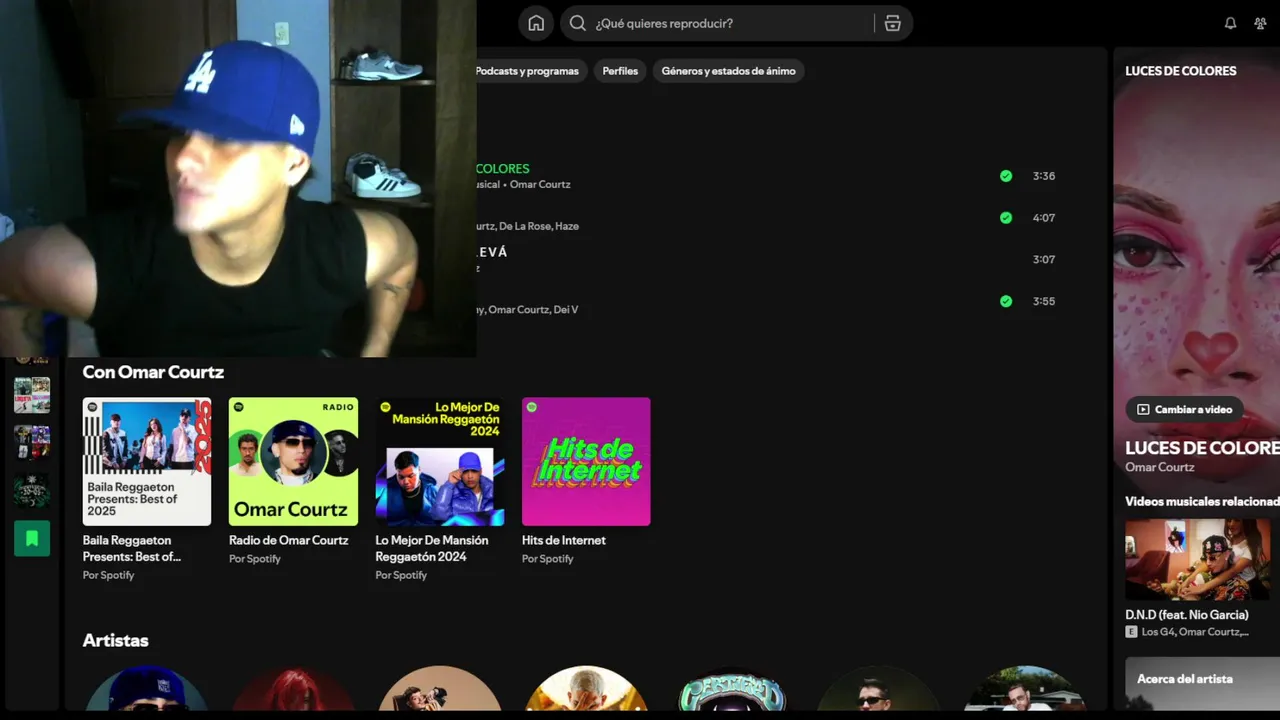Open D.N.D (feat. Nio Garcia) video thumbnail
The width and height of the screenshot is (1280, 720).
pyautogui.click(x=1198, y=559)
